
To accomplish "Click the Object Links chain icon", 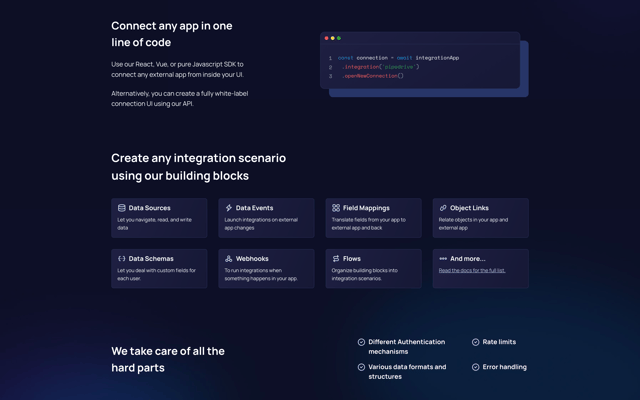I will [443, 208].
